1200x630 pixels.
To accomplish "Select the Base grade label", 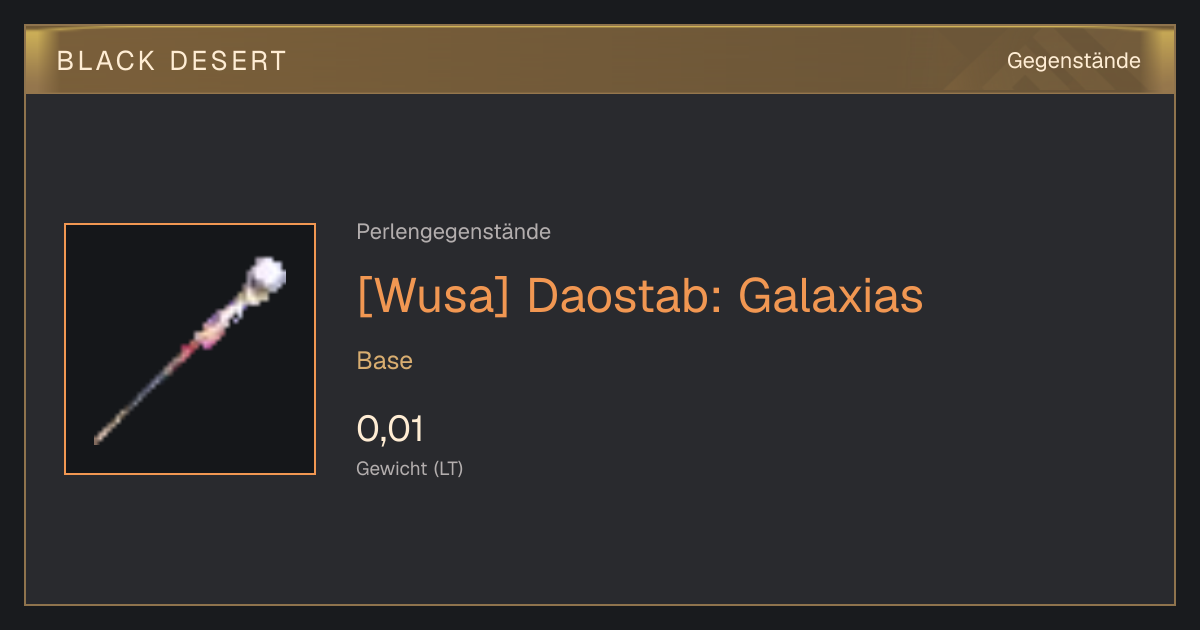I will point(385,361).
